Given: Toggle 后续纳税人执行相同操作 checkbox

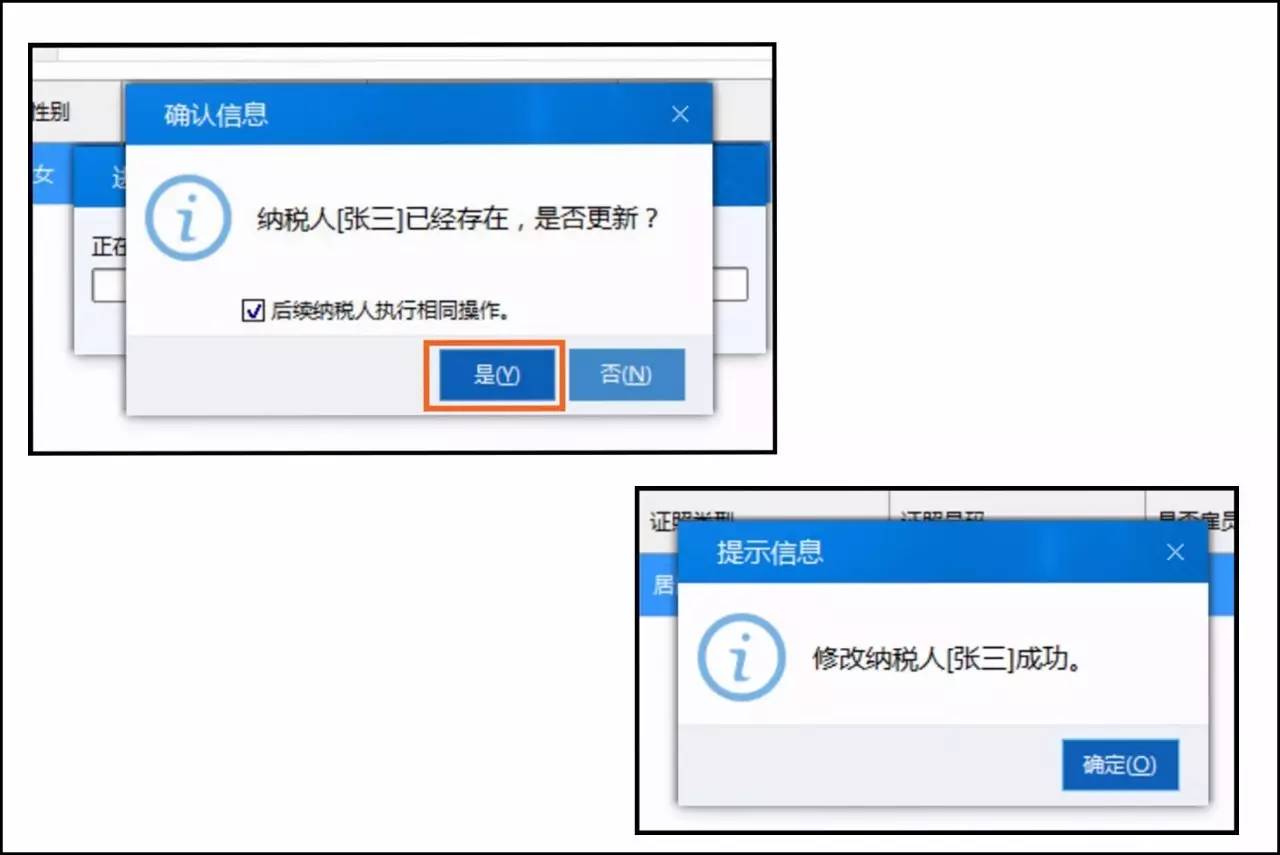Looking at the screenshot, I should [253, 311].
